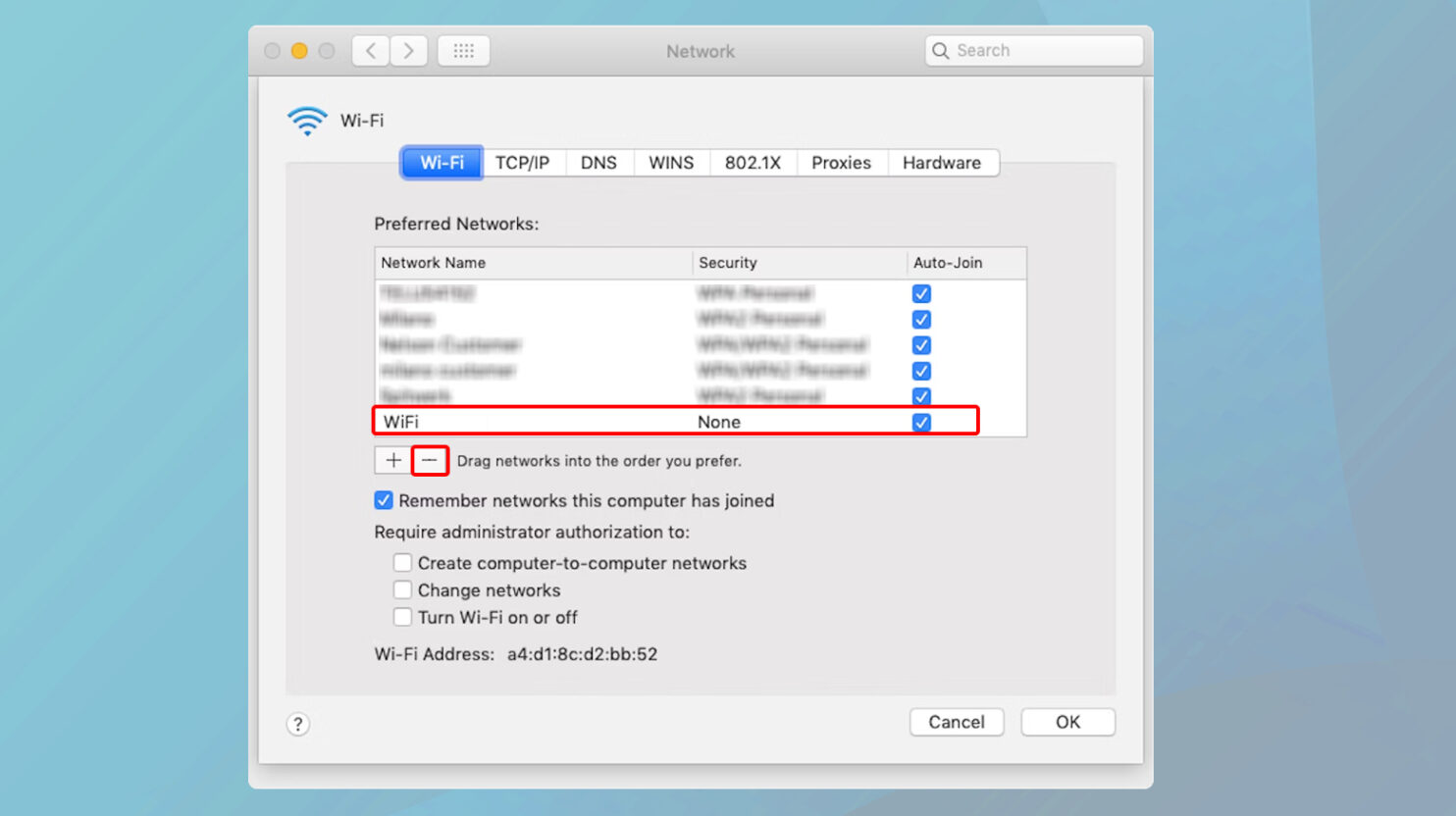
Task: Remove the WiFi network with the minus icon
Action: click(x=430, y=460)
